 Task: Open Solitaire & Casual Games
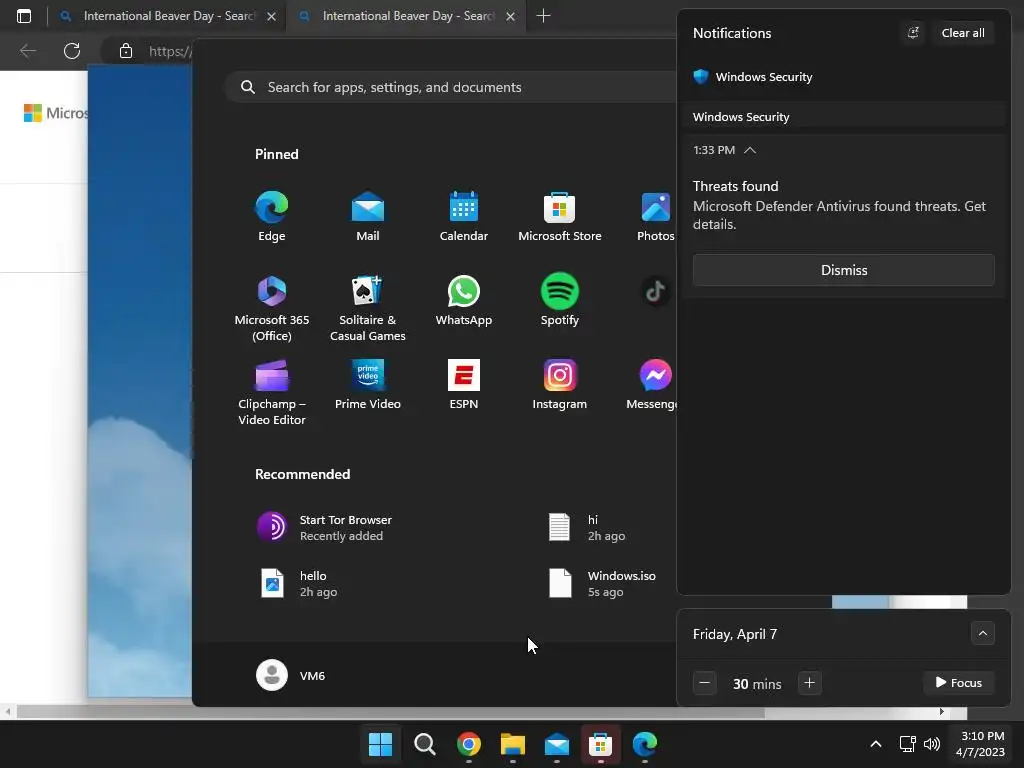(368, 307)
